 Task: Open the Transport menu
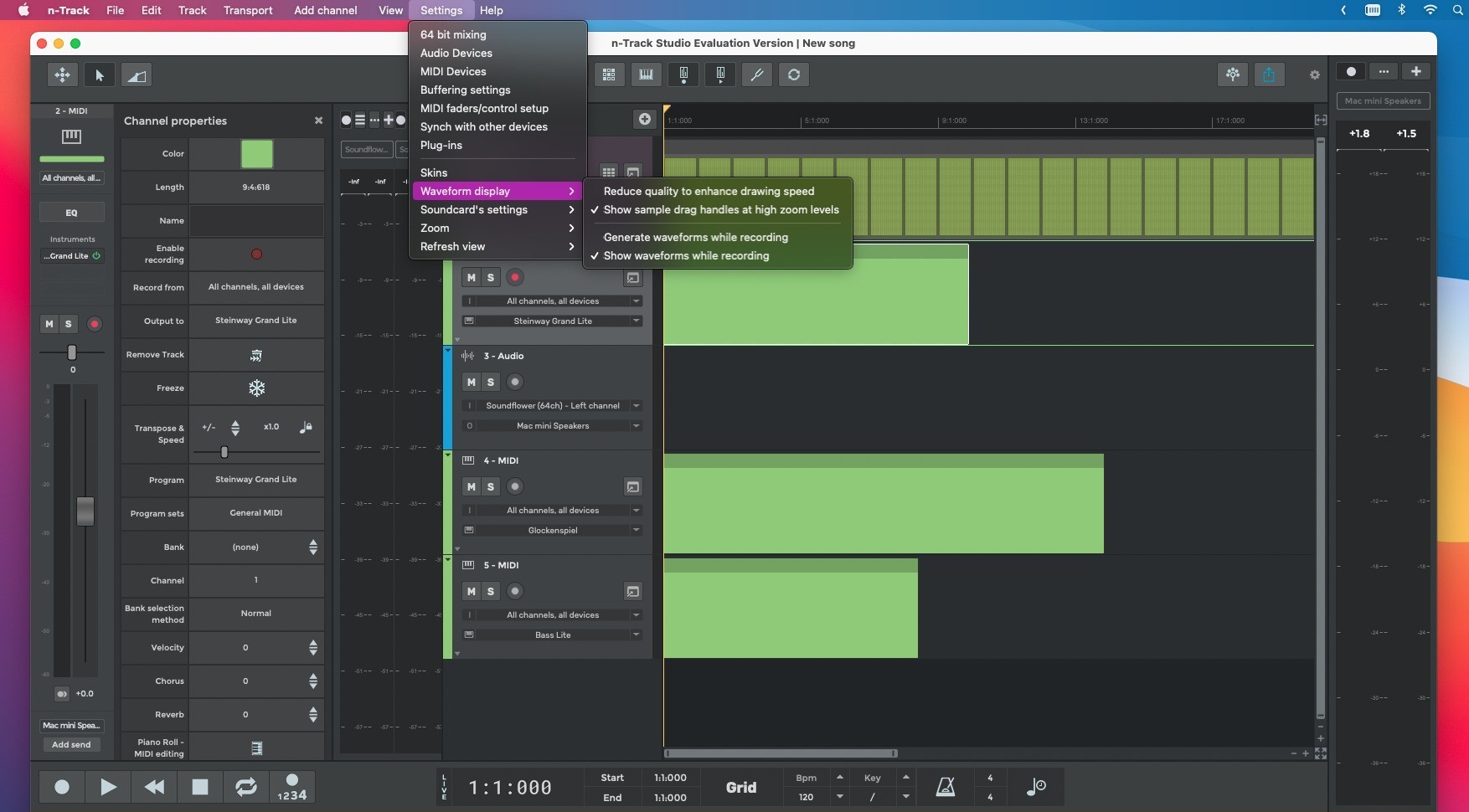coord(248,10)
